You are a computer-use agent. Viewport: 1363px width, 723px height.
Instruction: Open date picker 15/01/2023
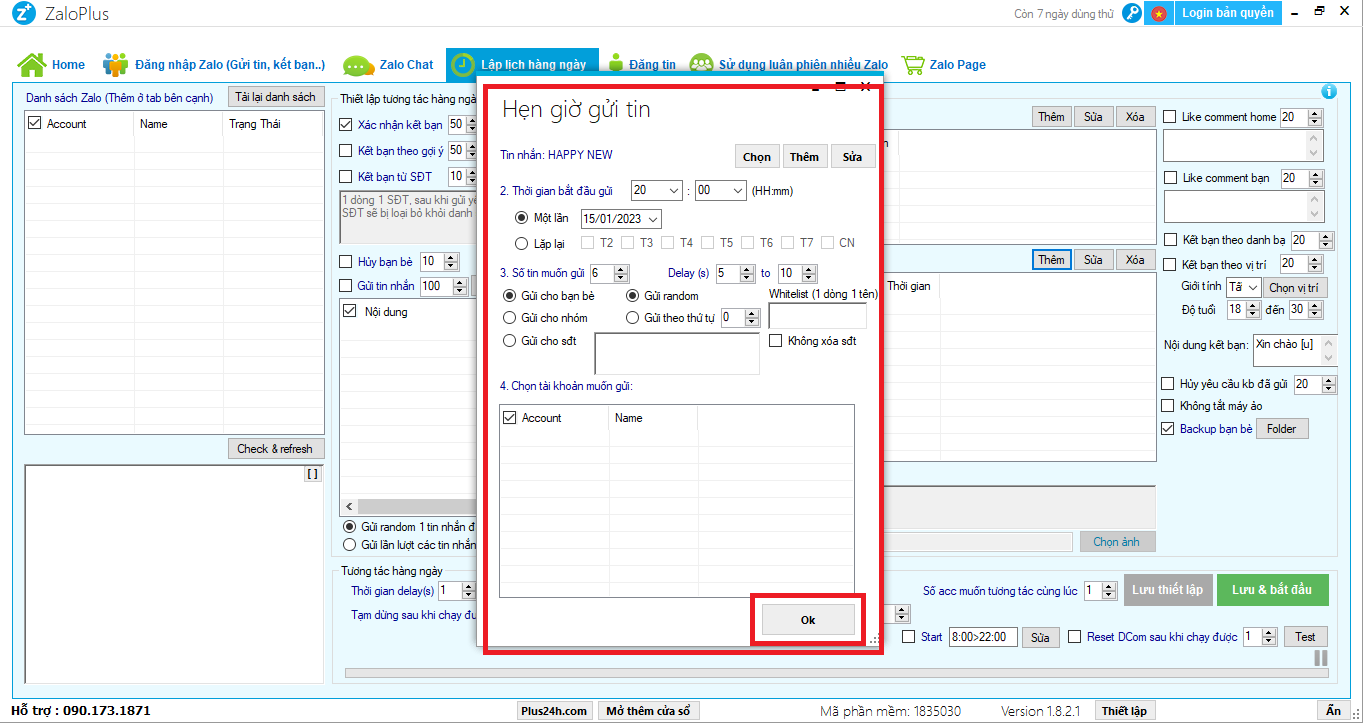pyautogui.click(x=621, y=219)
